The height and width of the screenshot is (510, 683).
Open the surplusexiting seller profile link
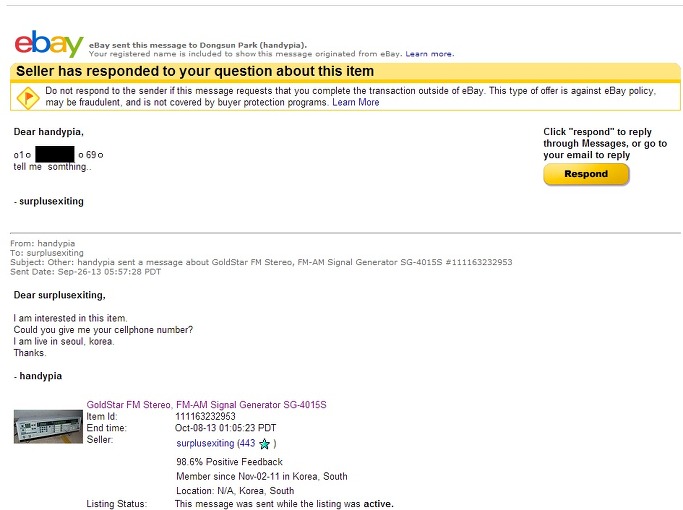point(205,443)
